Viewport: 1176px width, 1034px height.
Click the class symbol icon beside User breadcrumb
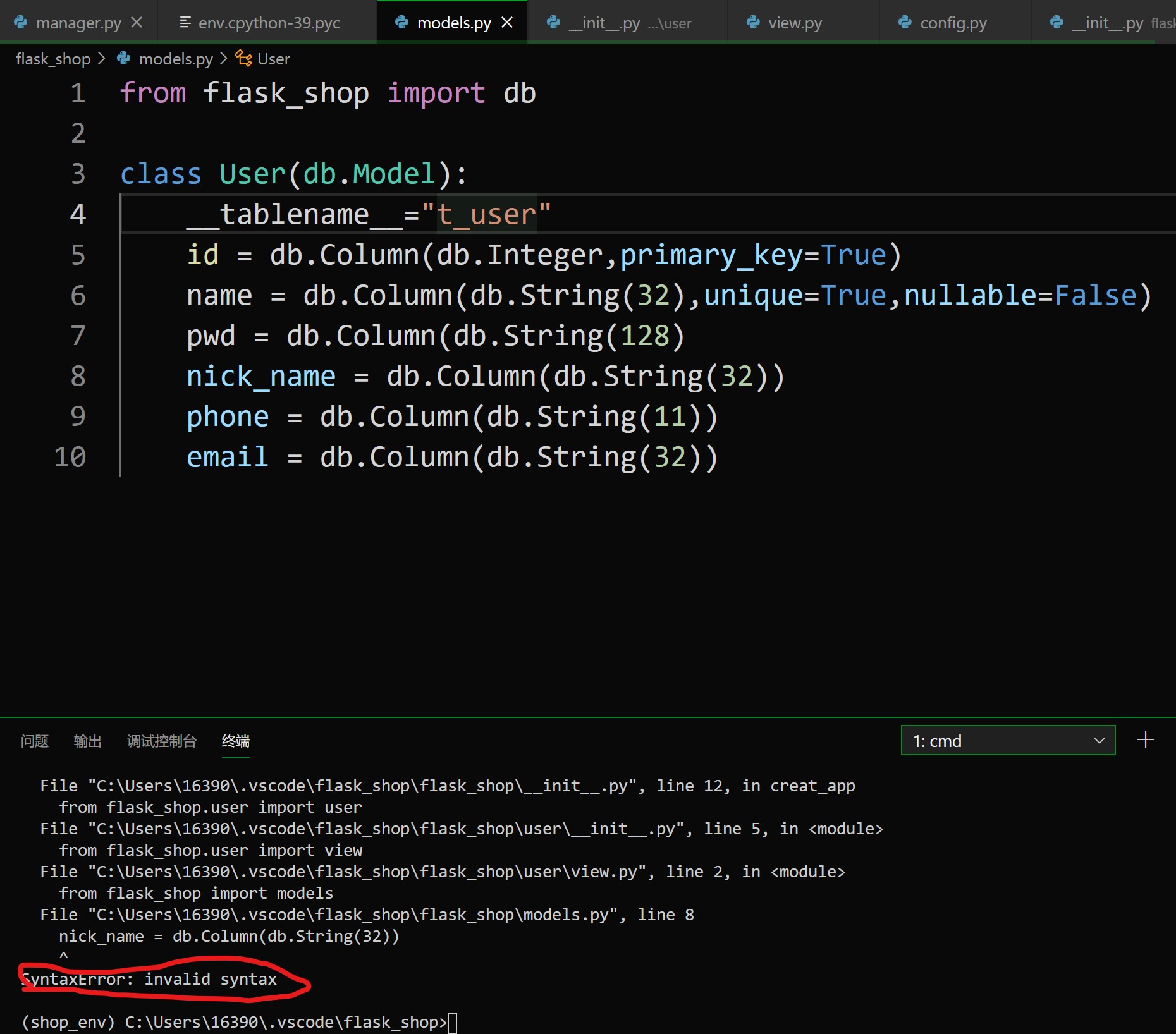243,58
